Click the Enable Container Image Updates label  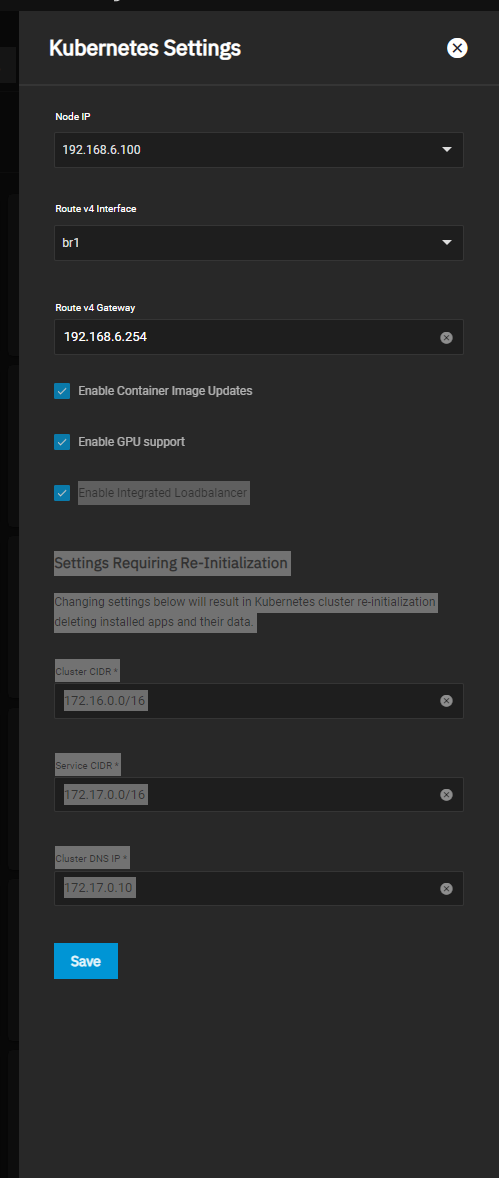point(165,391)
